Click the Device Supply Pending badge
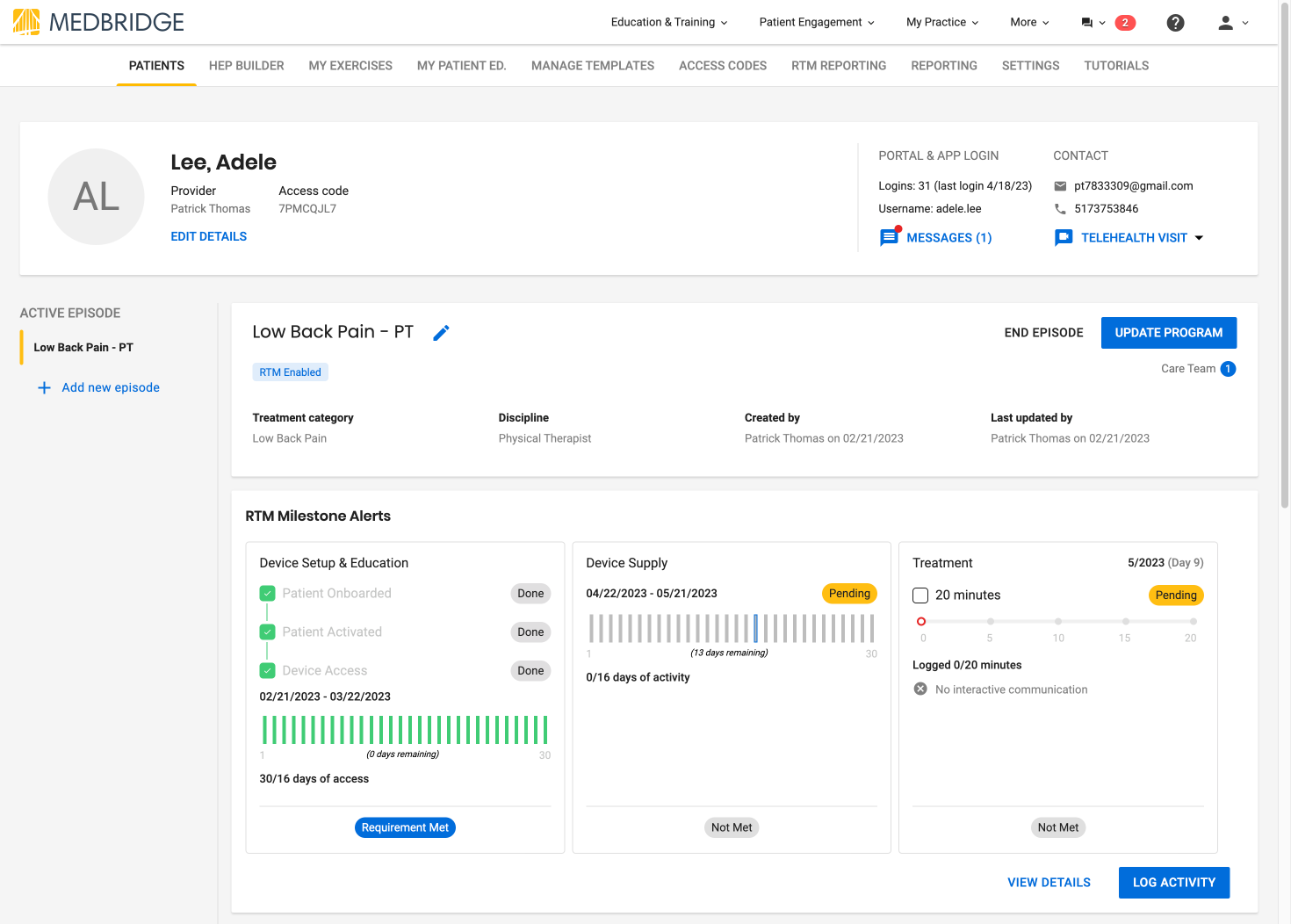The width and height of the screenshot is (1291, 924). point(849,594)
